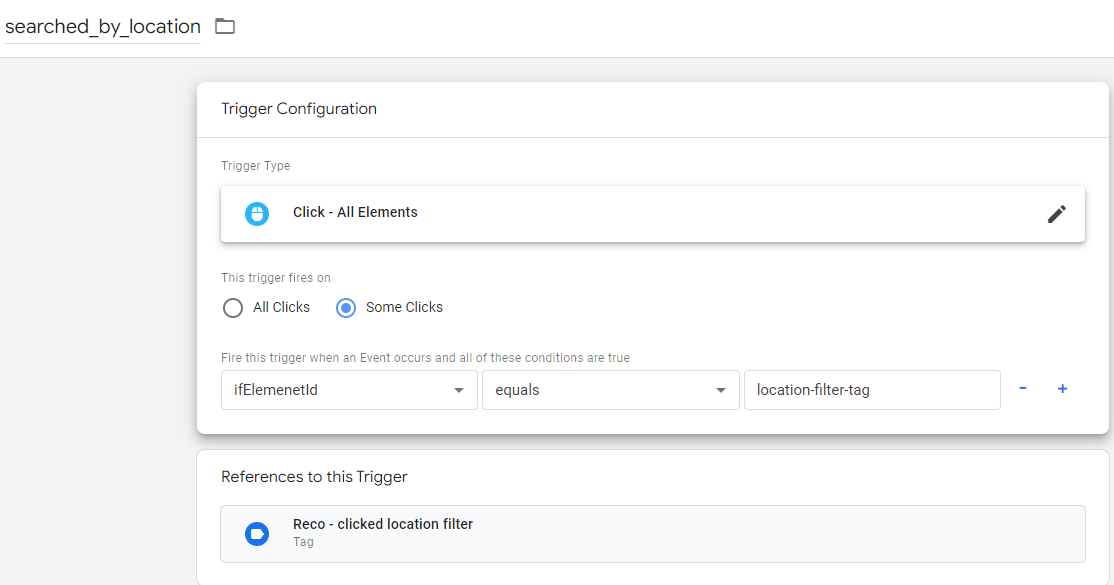Select the All Clicks radio button
The width and height of the screenshot is (1114, 585).
click(x=233, y=308)
